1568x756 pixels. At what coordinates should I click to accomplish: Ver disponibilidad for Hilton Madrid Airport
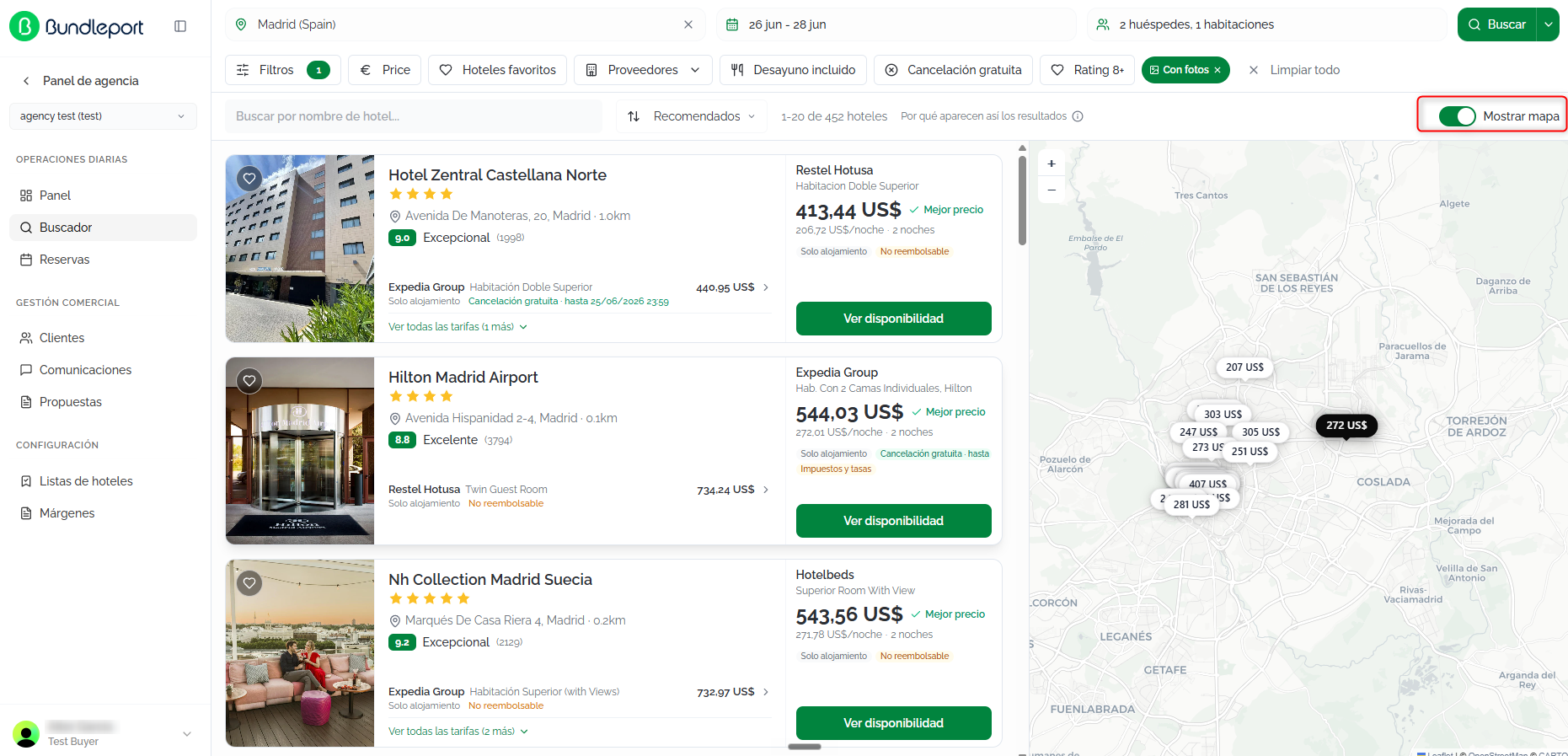(x=893, y=521)
